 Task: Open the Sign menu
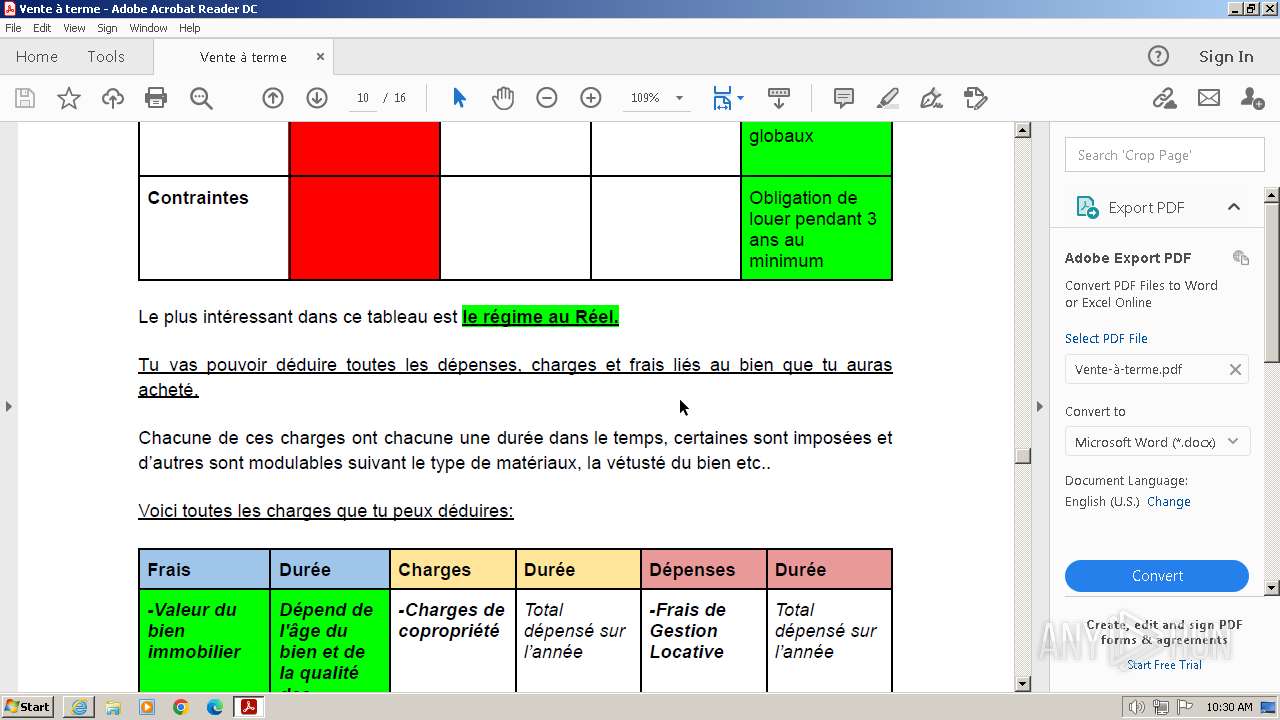pos(107,28)
